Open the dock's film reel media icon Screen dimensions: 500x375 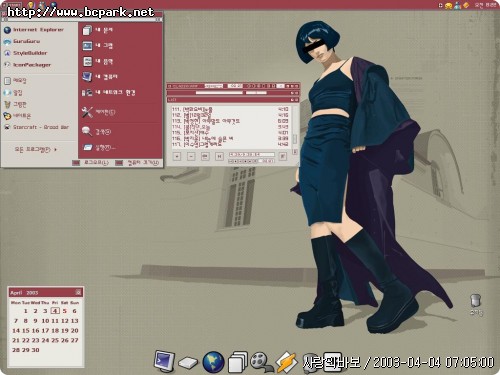[261, 362]
